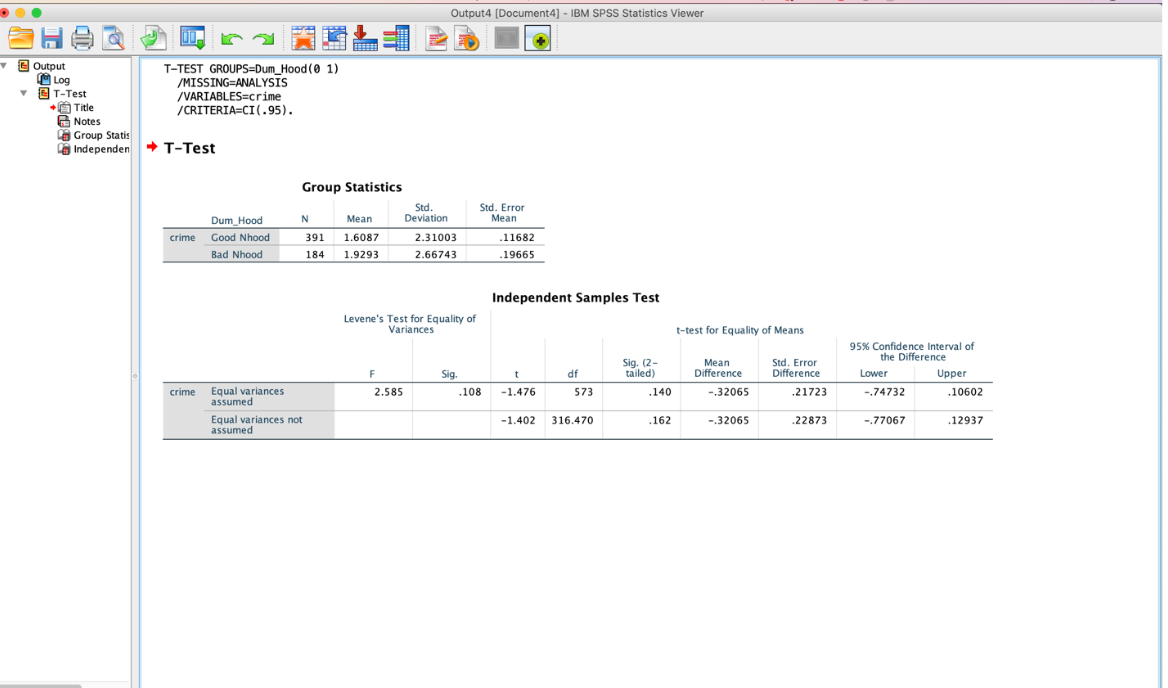The image size is (1168, 688).
Task: Click the Std. Deviation value 2.31003
Action: (436, 238)
